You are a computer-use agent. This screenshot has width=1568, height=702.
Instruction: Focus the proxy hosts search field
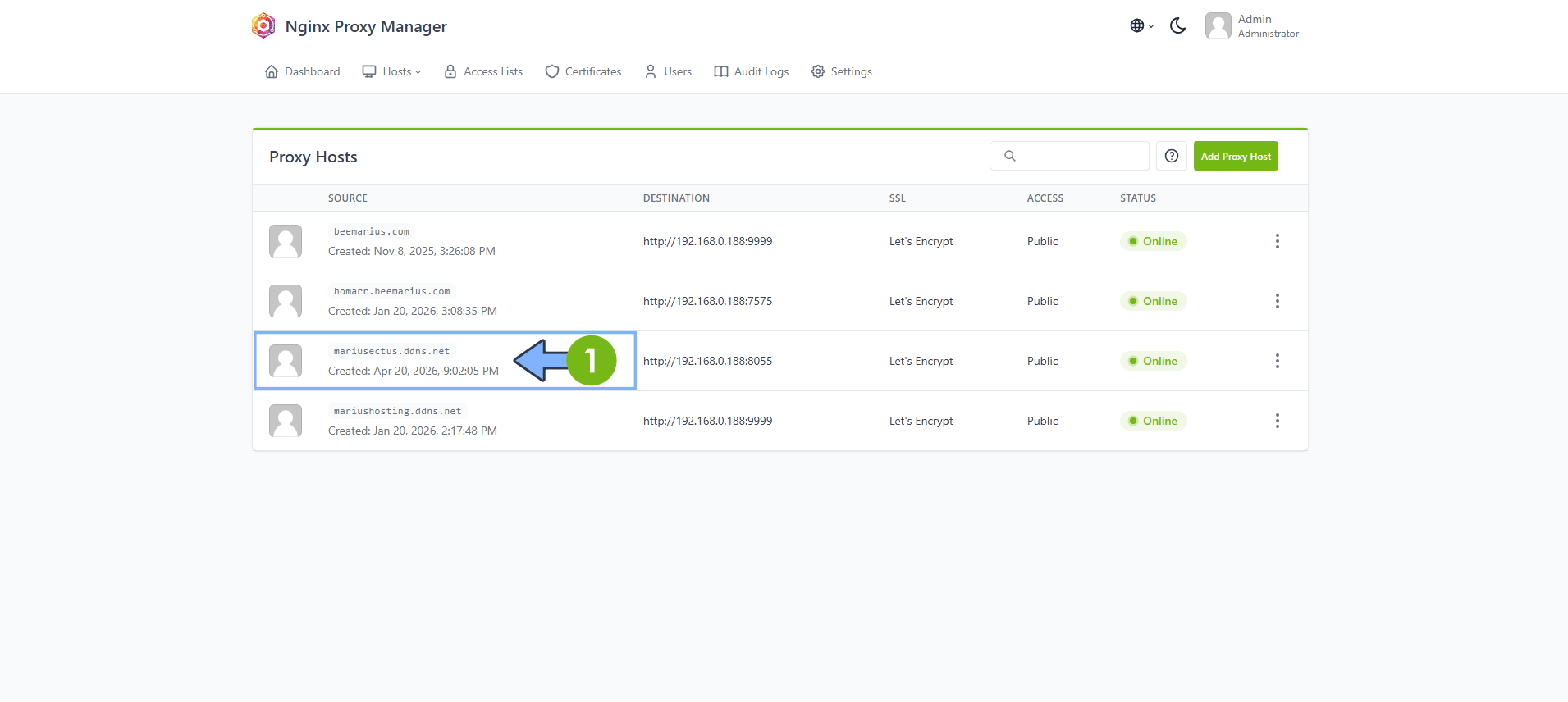click(x=1069, y=156)
